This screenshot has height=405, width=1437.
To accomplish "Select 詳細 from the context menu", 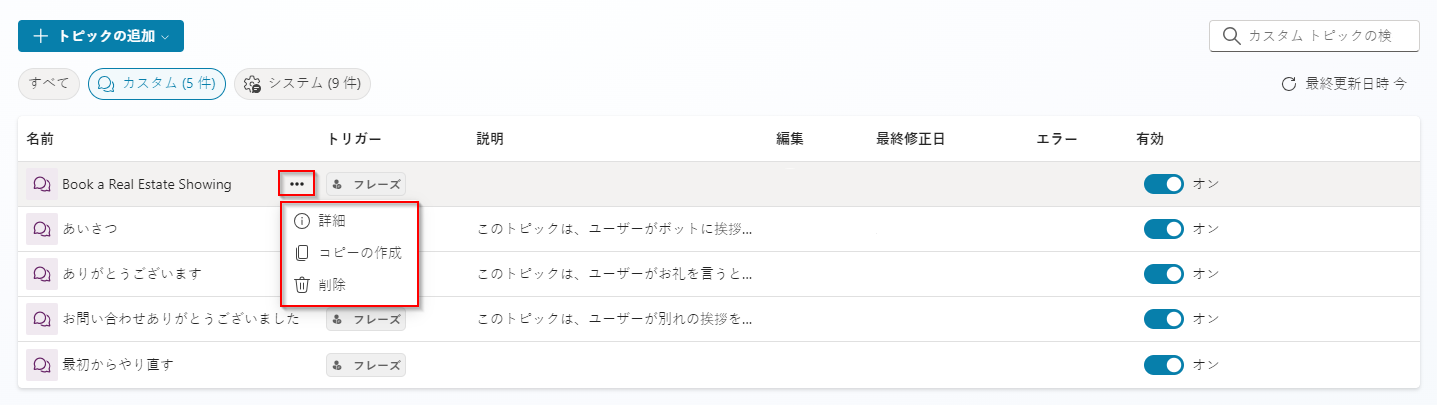I will click(x=332, y=221).
